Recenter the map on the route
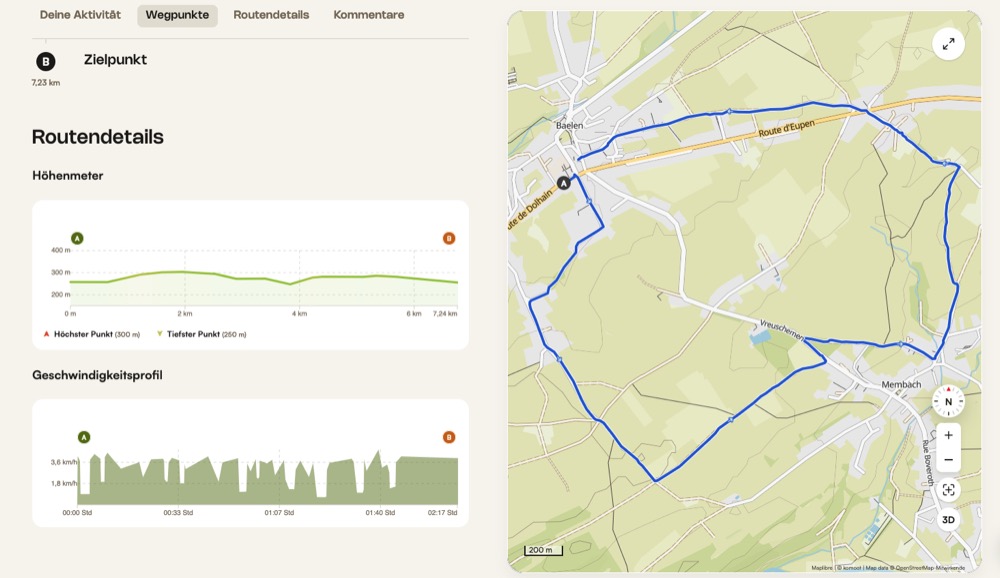This screenshot has height=578, width=1000. 948,490
